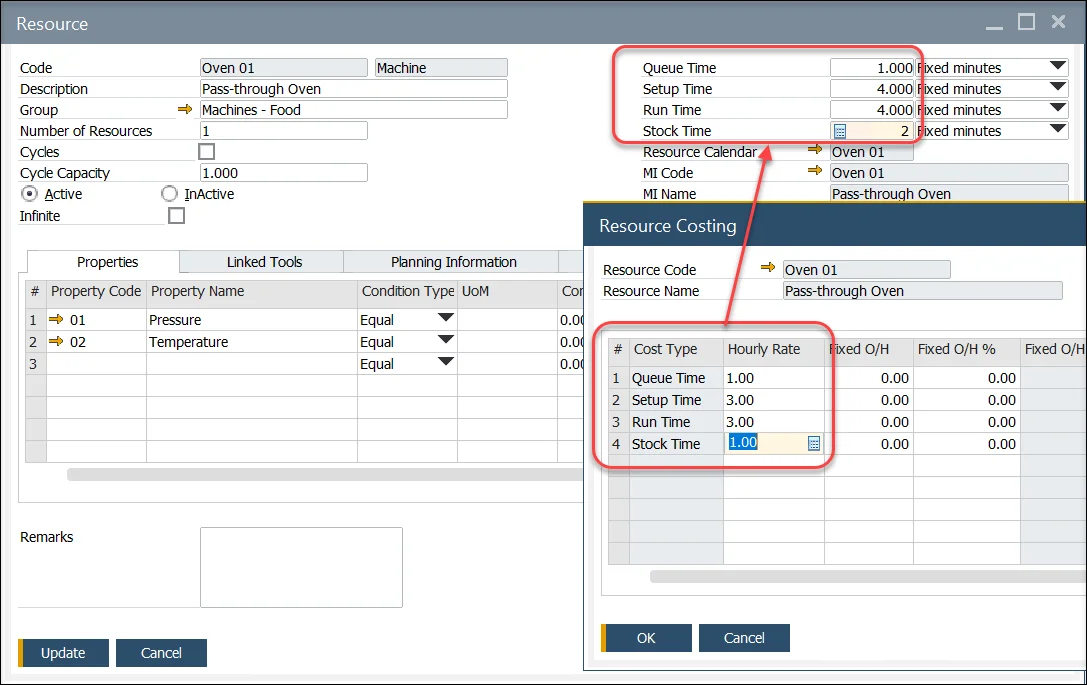Image resolution: width=1087 pixels, height=685 pixels.
Task: Select the InActive radio button
Action: click(169, 194)
